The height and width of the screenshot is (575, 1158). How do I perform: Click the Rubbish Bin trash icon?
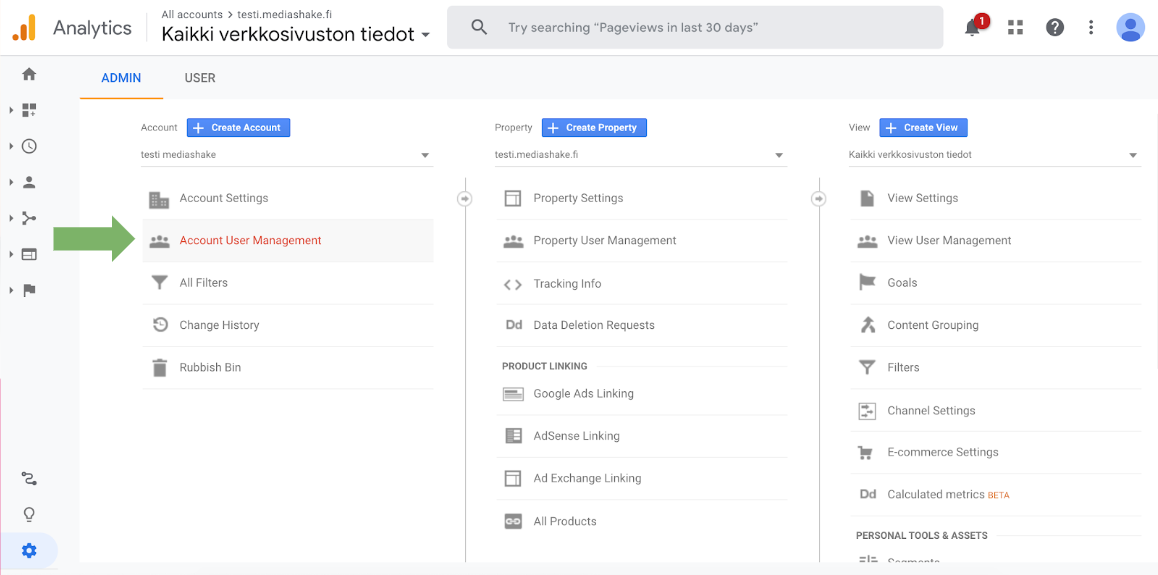(x=159, y=368)
